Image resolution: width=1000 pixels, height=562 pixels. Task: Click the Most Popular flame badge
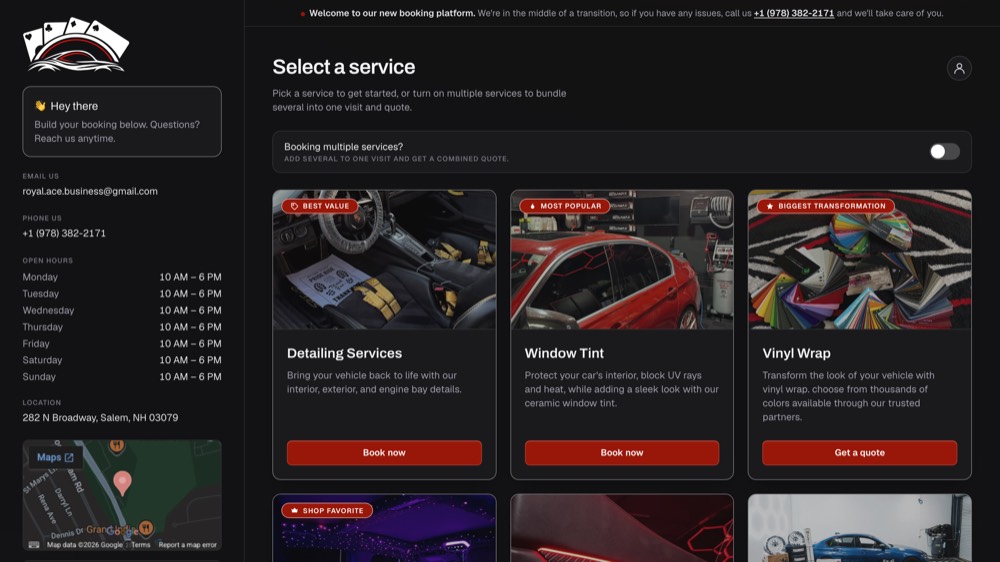[565, 206]
